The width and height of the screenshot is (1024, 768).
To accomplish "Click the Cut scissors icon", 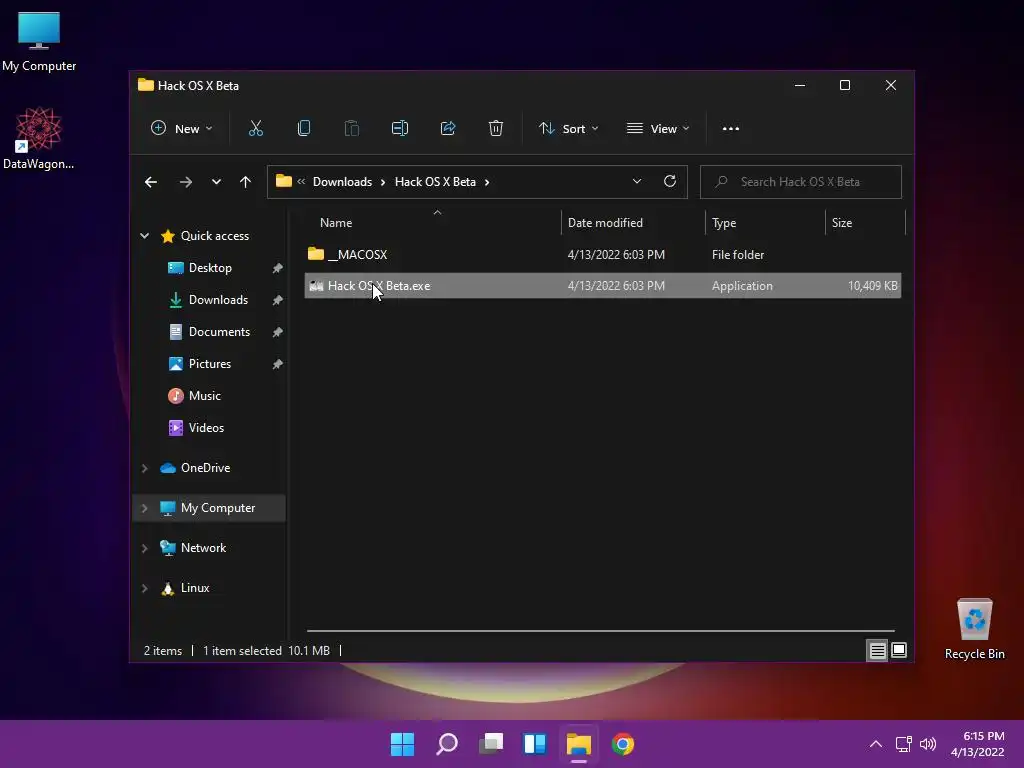I will (x=255, y=129).
